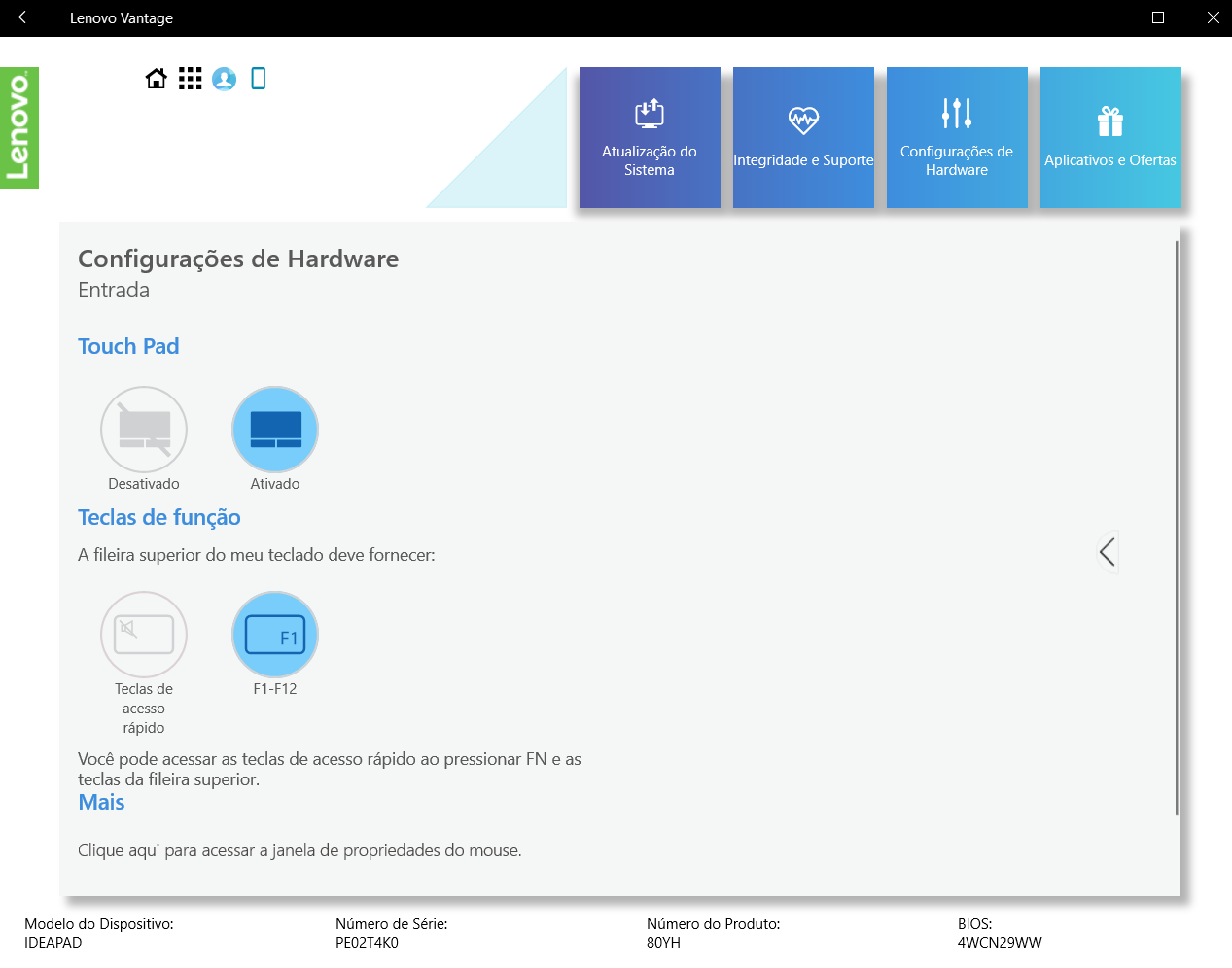Set Touch Pad to Ativado
Image resolution: width=1232 pixels, height=968 pixels.
(x=275, y=430)
